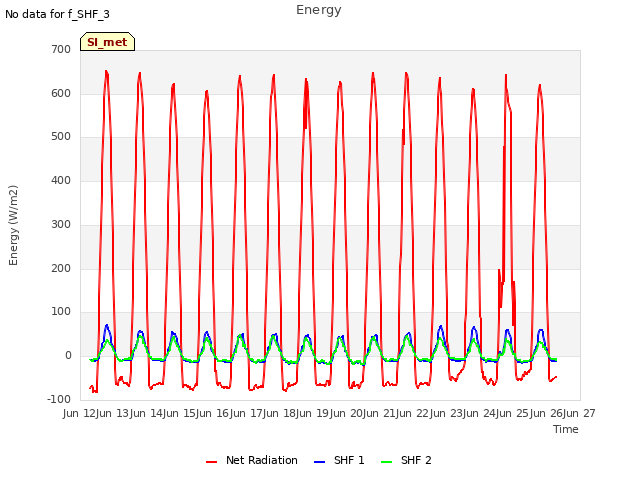
Task: Click the 200 y-axis tick label
Action: click(x=61, y=269)
